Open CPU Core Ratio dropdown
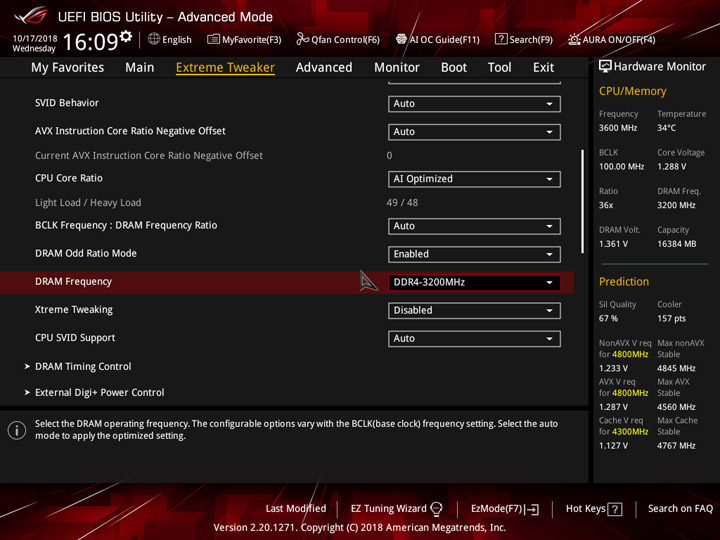This screenshot has width=720, height=540. click(474, 179)
